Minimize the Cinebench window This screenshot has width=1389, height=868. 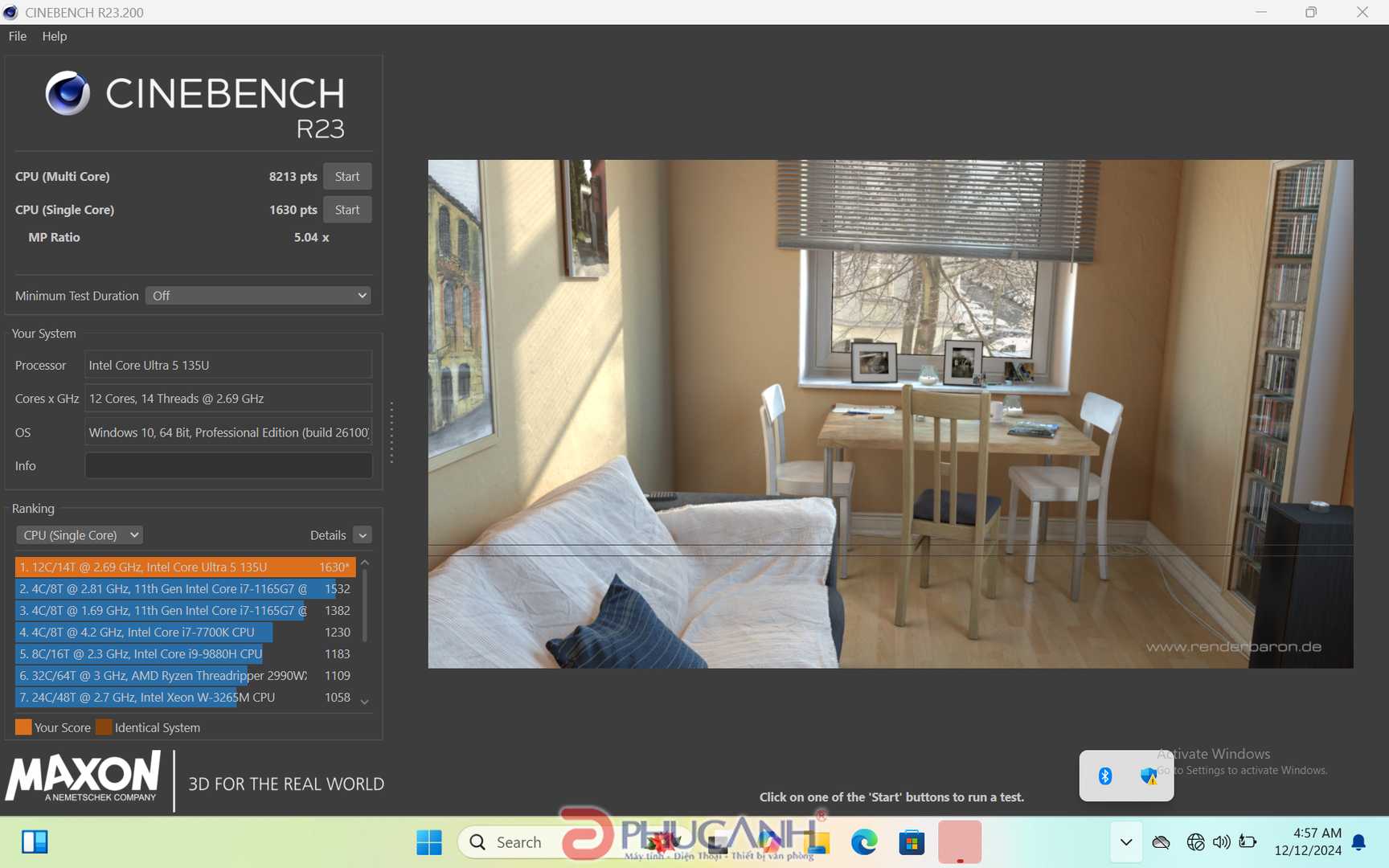(x=1261, y=12)
